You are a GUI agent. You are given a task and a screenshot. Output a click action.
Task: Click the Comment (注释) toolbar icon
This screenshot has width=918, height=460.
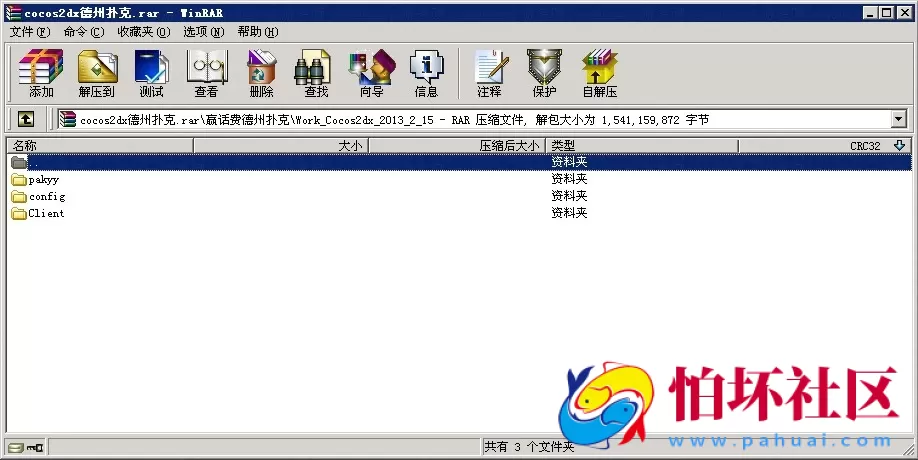(489, 73)
